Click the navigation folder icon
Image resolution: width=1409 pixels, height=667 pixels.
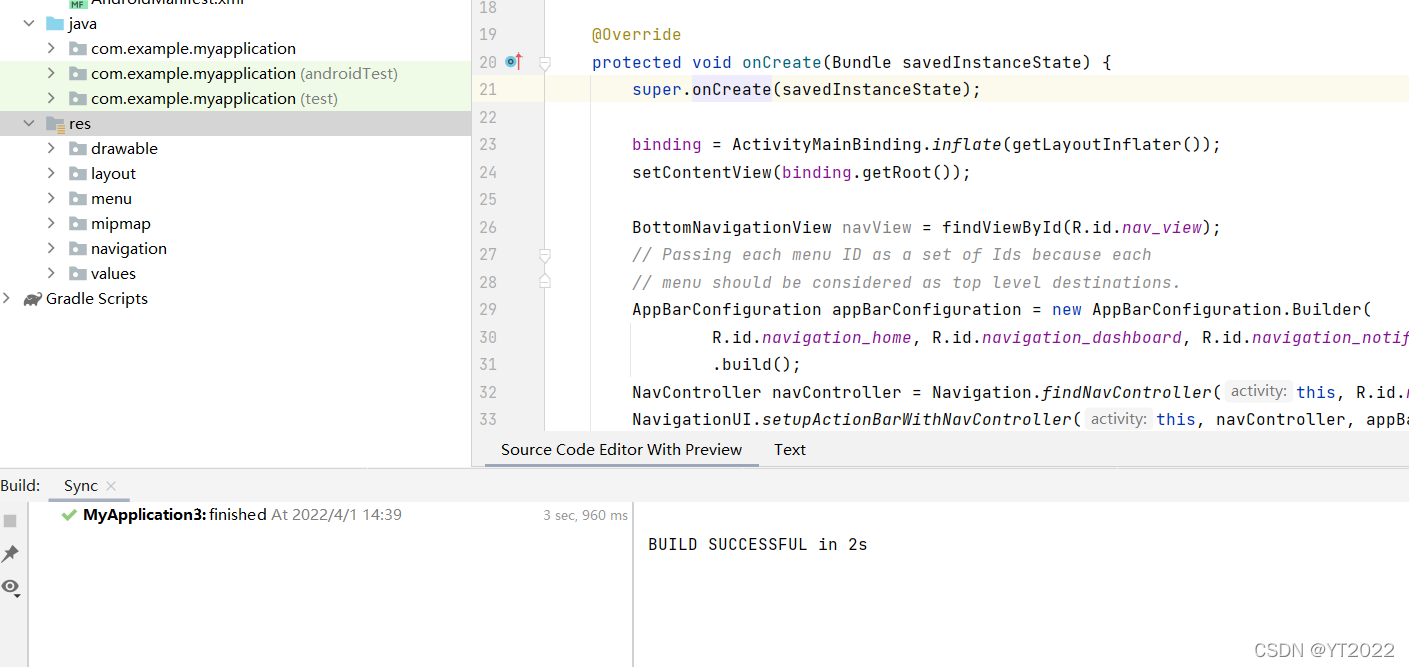[77, 248]
